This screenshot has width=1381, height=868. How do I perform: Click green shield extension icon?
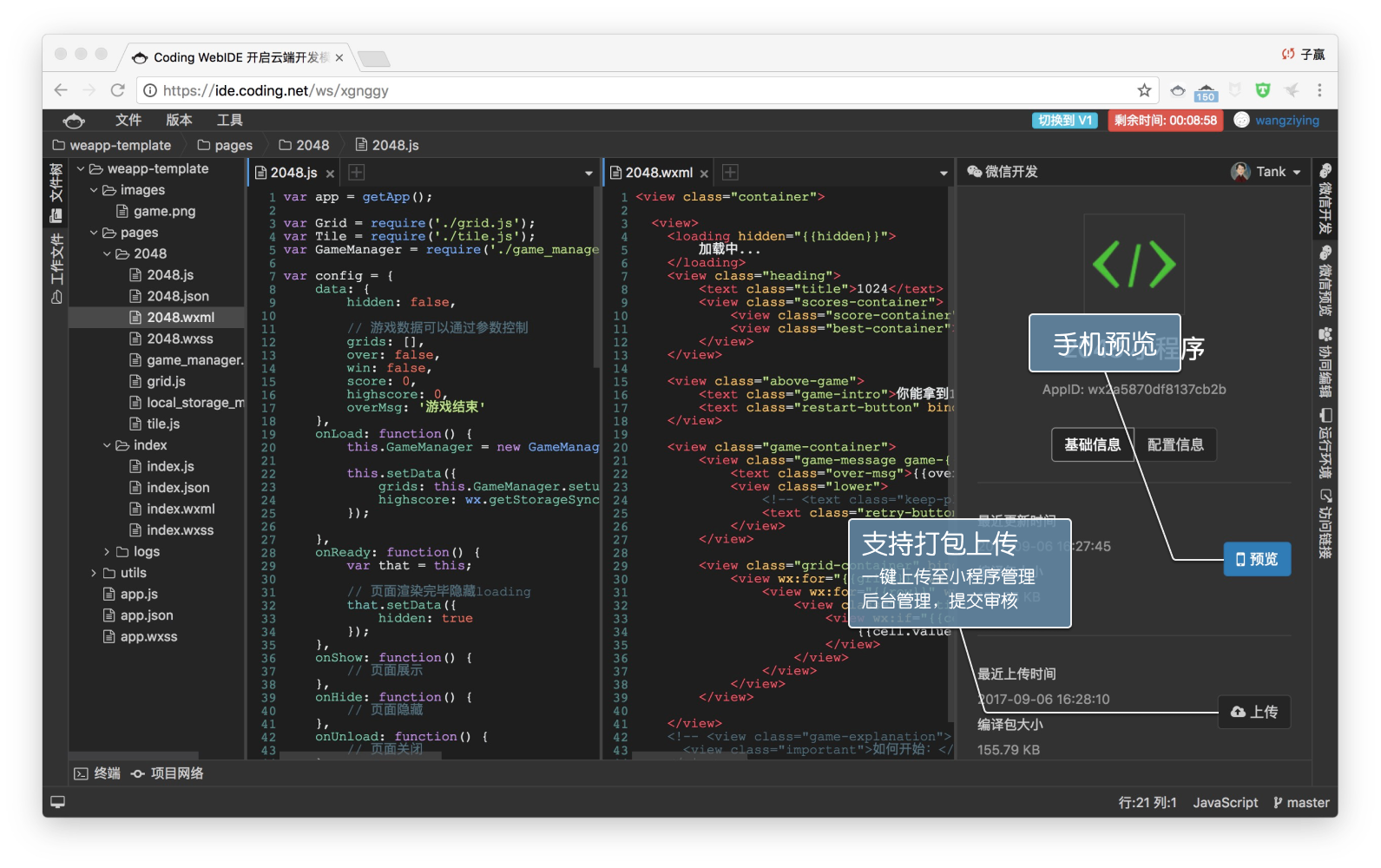coord(1263,90)
